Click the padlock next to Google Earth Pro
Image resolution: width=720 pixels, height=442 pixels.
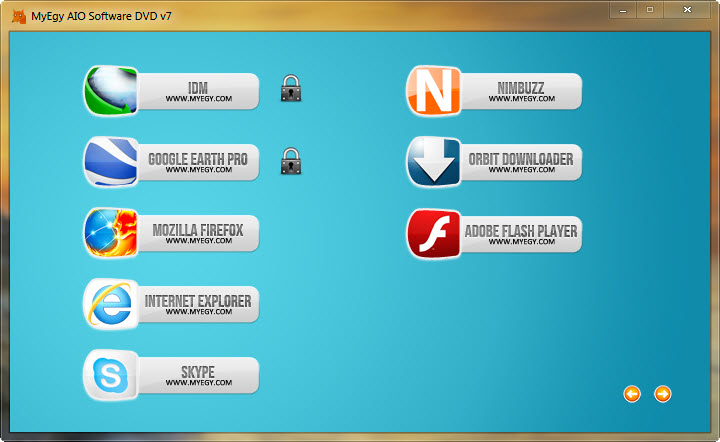click(x=291, y=161)
